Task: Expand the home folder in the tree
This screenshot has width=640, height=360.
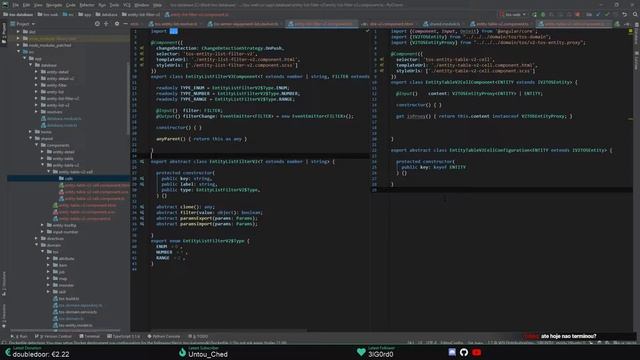Action: coord(31,131)
